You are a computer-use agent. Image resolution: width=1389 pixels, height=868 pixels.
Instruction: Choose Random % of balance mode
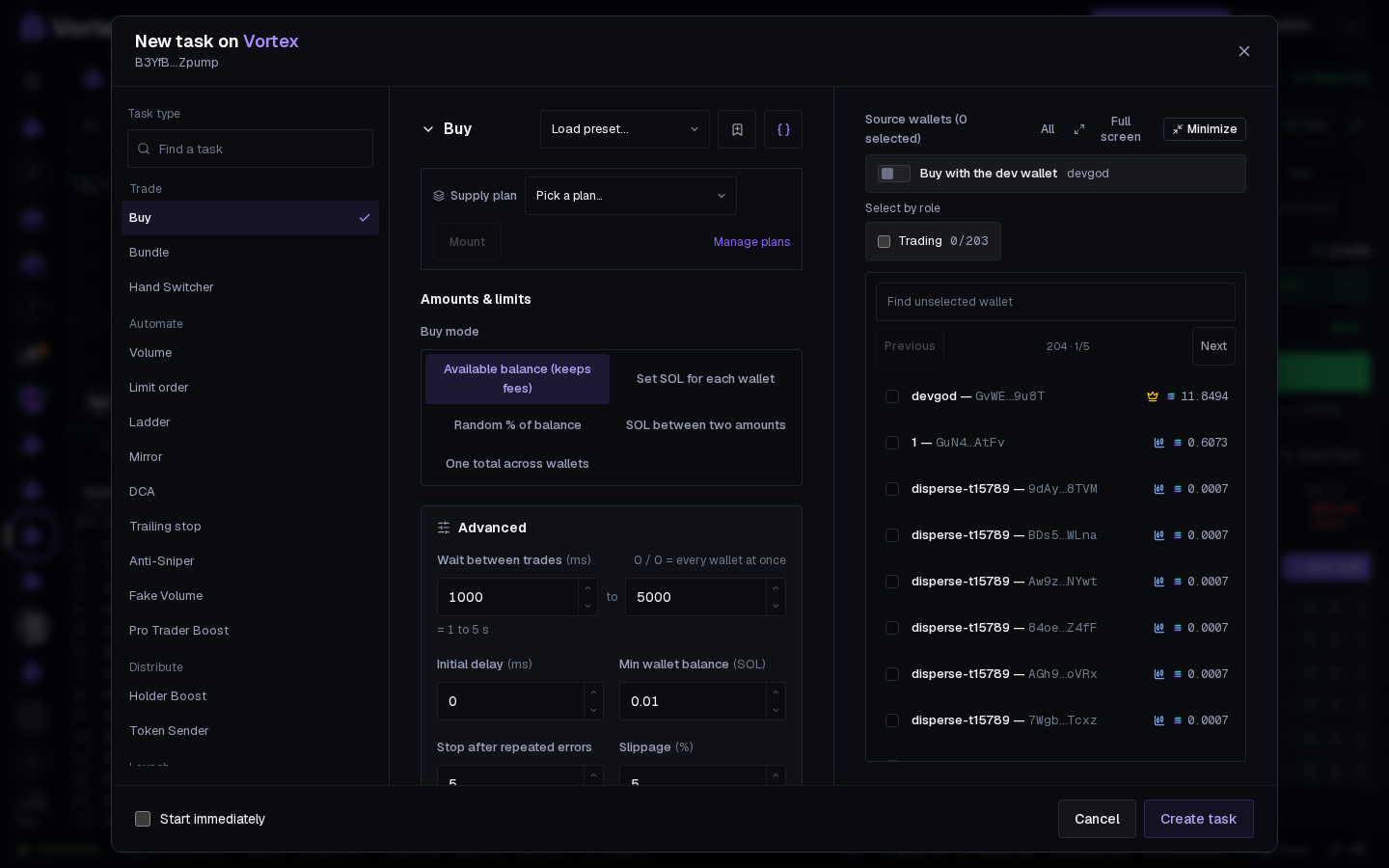(x=517, y=425)
